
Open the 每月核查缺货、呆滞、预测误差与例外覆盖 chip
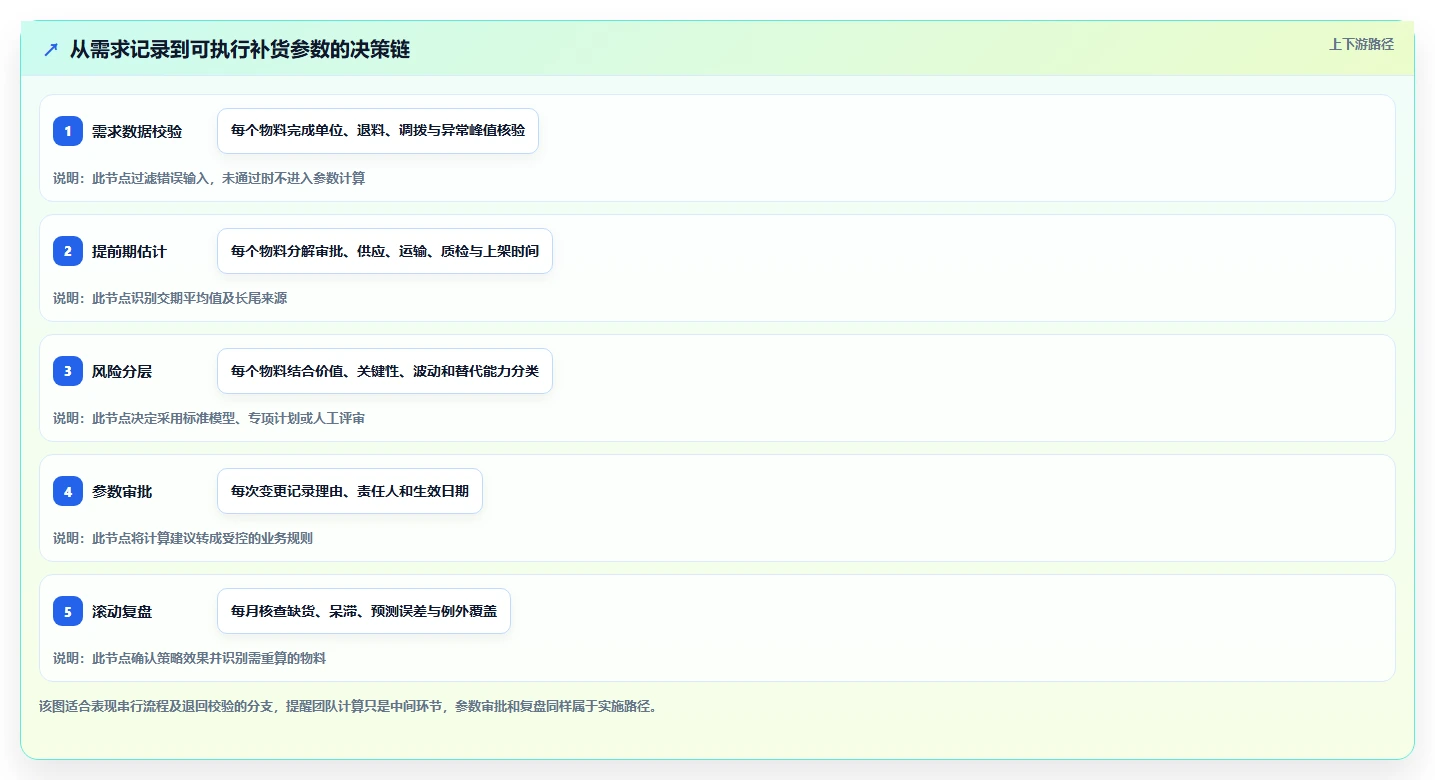coord(364,611)
